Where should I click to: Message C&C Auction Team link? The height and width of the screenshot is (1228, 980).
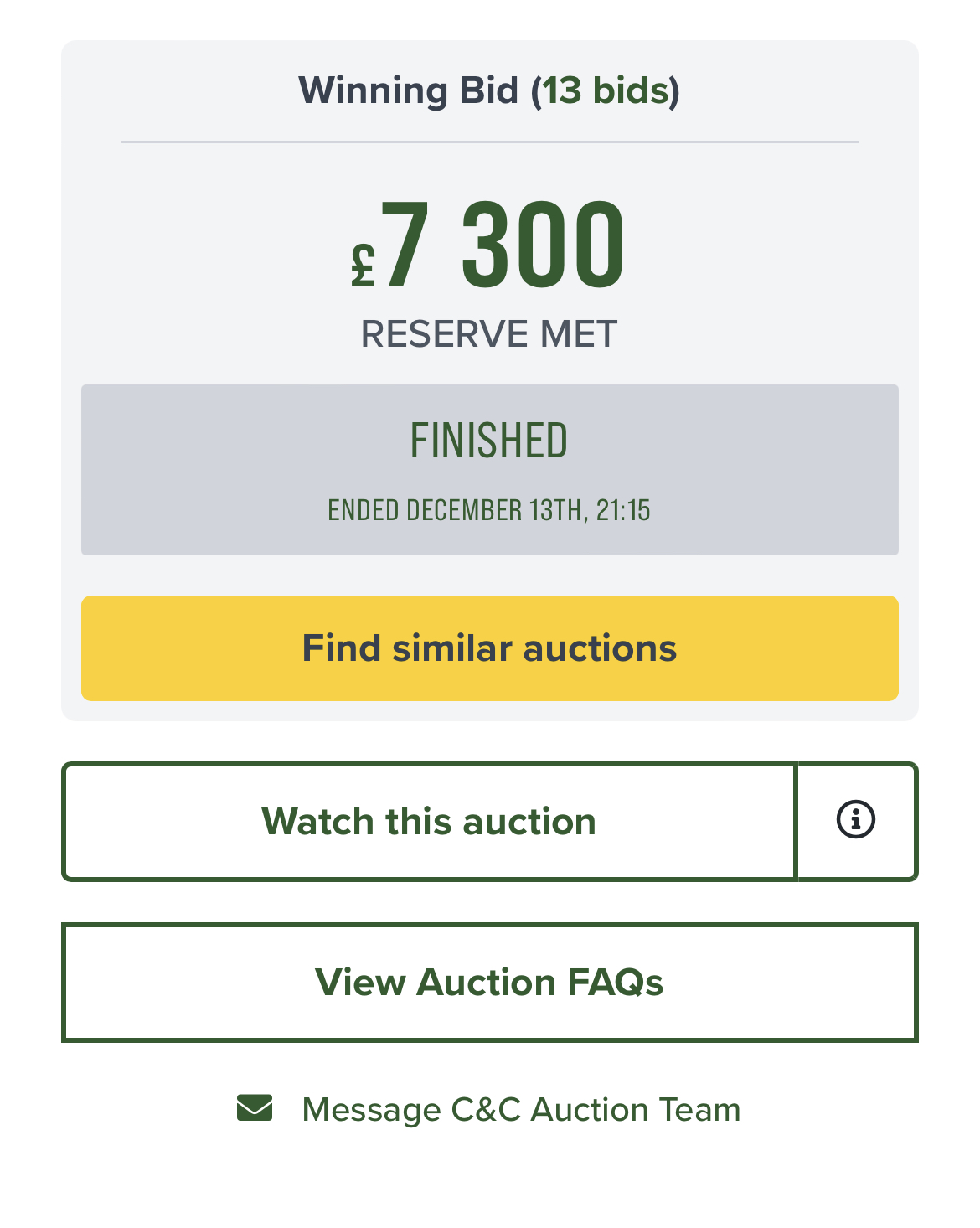[521, 1110]
